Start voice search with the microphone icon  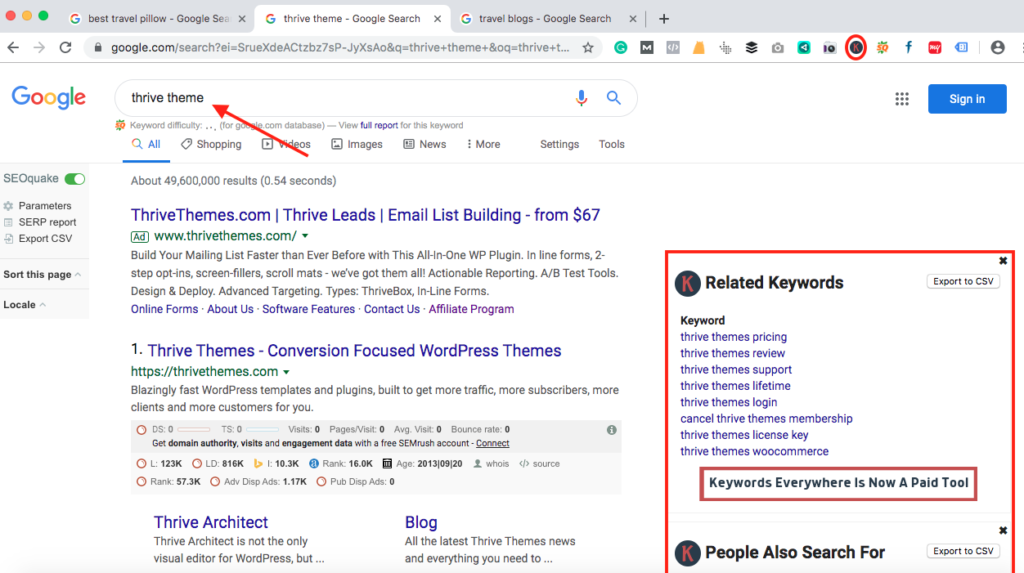tap(581, 98)
